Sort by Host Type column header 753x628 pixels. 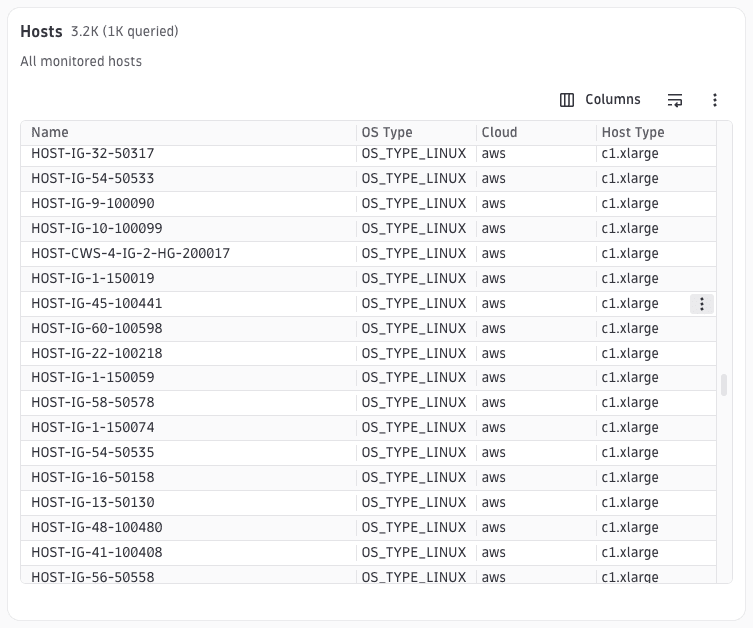633,133
